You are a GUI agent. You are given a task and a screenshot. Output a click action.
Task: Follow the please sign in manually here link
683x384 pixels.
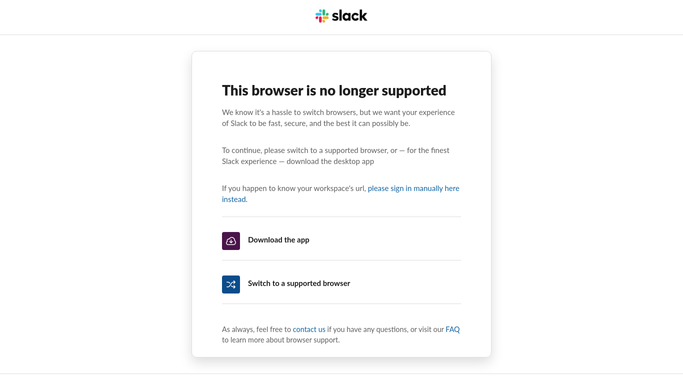pyautogui.click(x=413, y=189)
